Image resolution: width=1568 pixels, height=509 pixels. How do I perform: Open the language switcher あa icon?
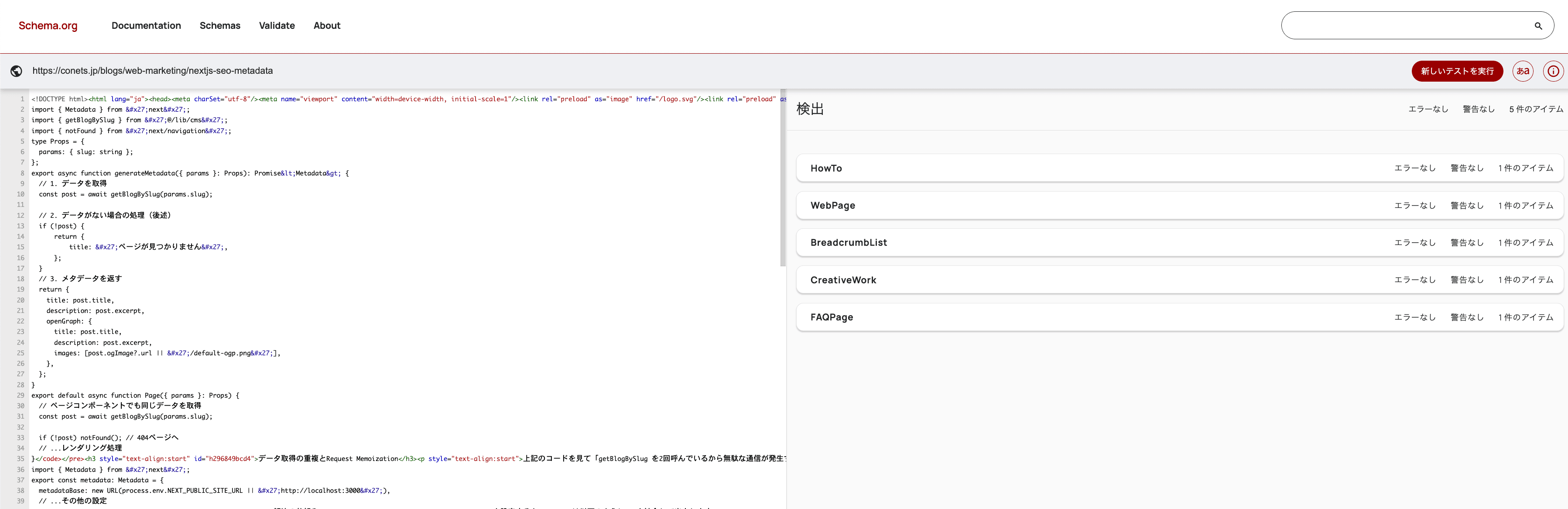[1523, 71]
